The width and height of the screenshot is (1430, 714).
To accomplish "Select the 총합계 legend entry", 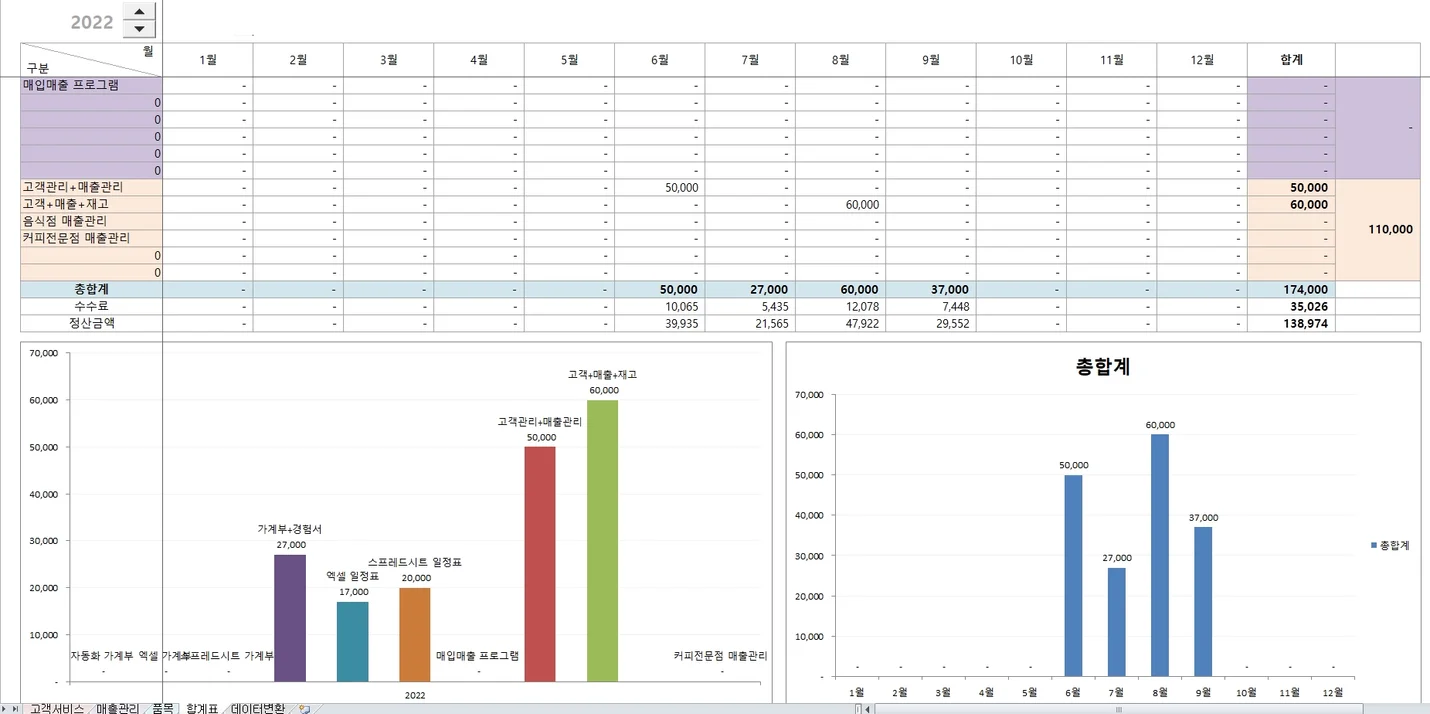I will (x=1389, y=545).
